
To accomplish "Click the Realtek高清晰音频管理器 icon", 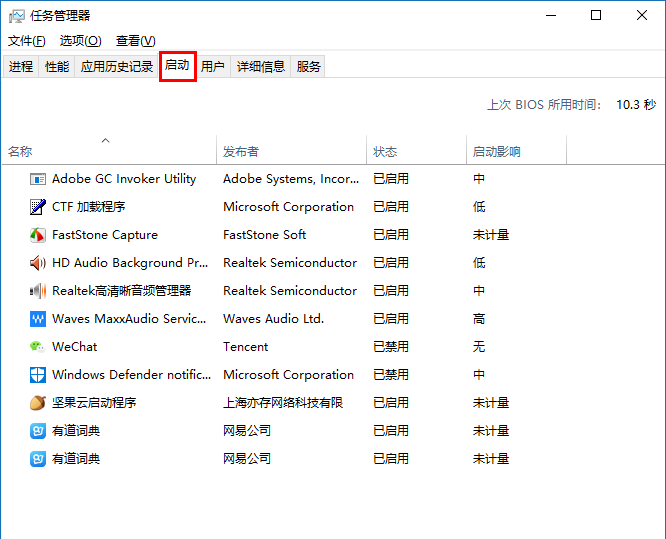I will pos(38,291).
